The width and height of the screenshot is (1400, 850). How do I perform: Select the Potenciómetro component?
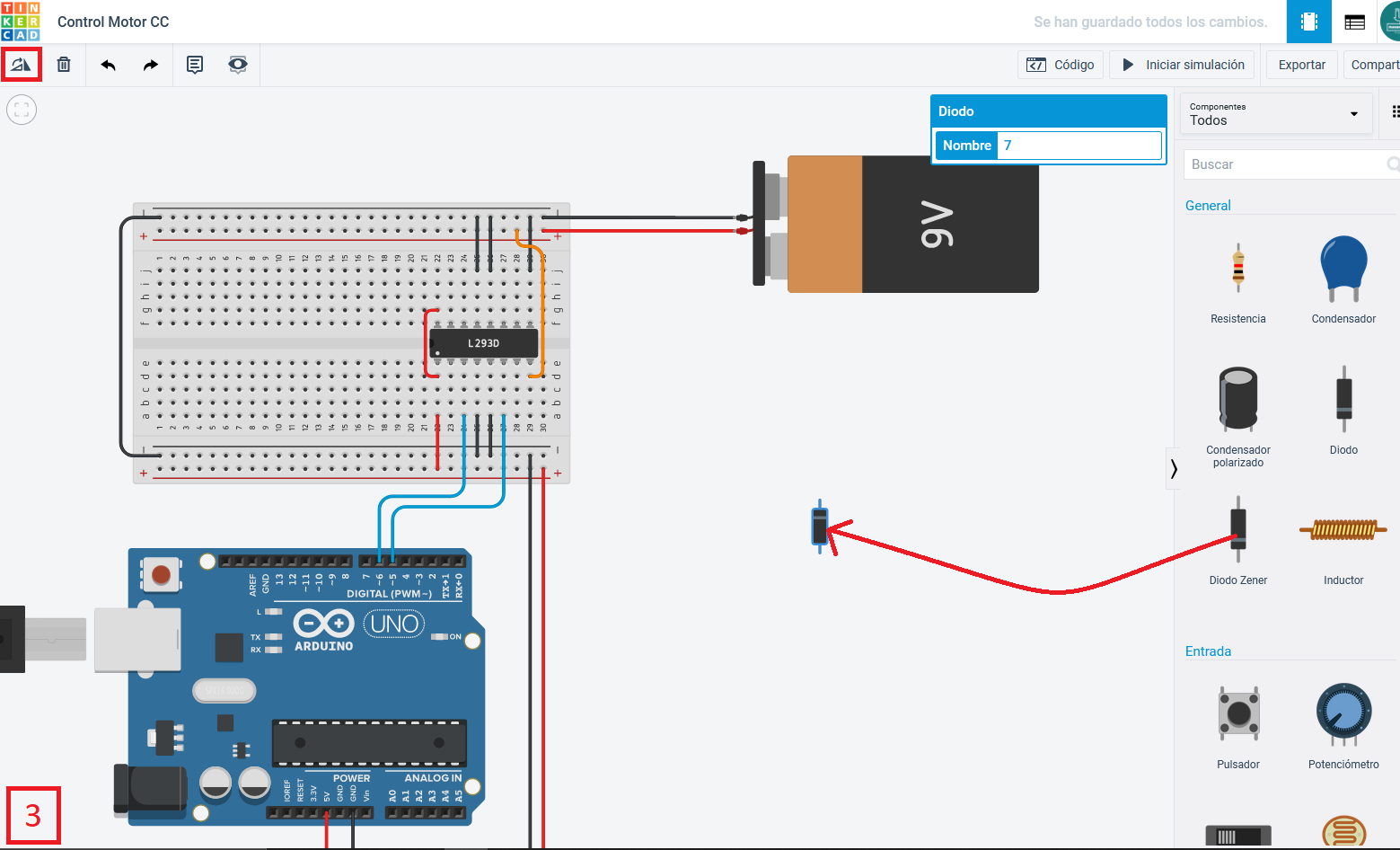click(1343, 726)
